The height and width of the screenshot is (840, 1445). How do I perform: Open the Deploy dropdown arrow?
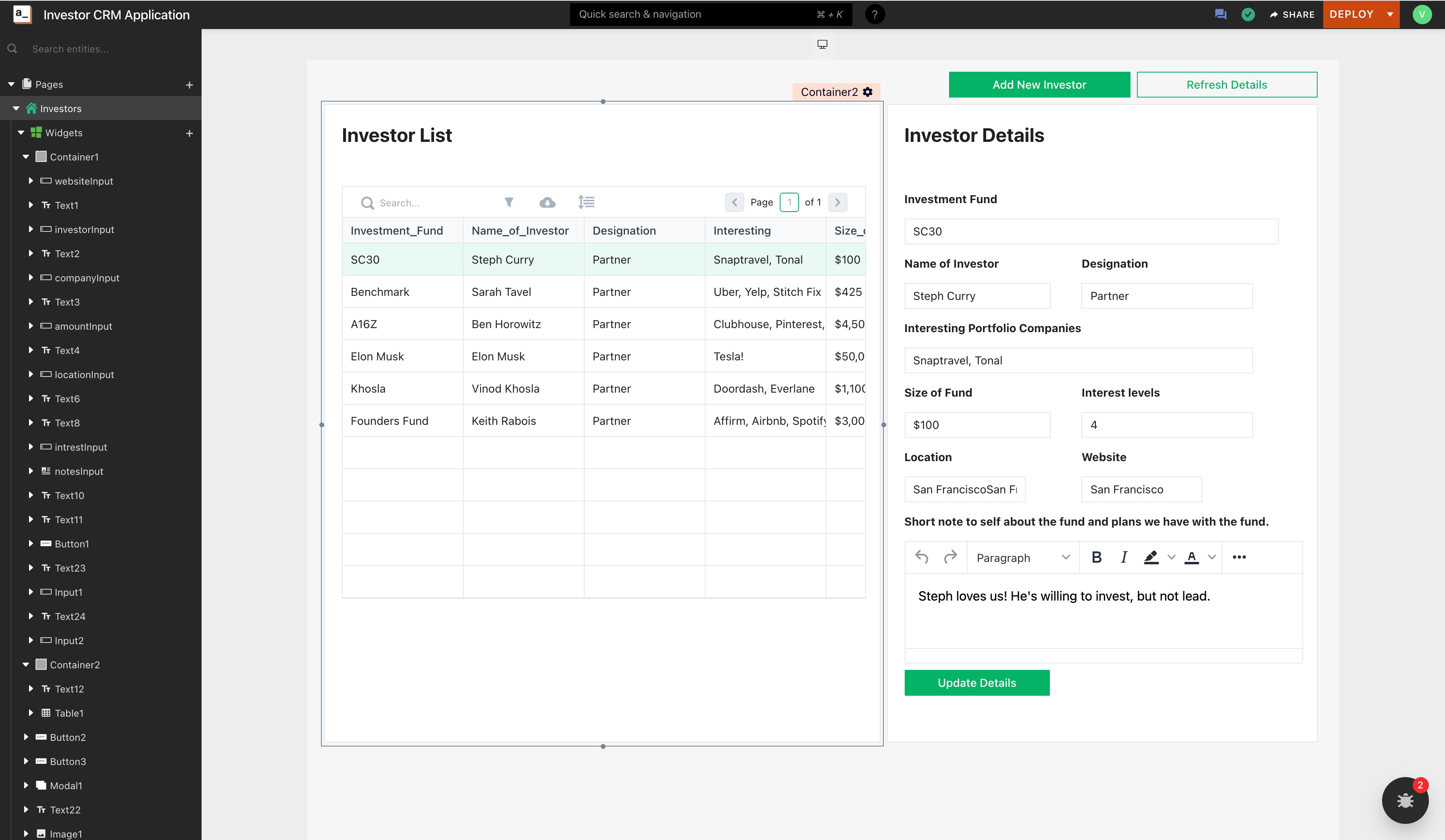(x=1390, y=15)
